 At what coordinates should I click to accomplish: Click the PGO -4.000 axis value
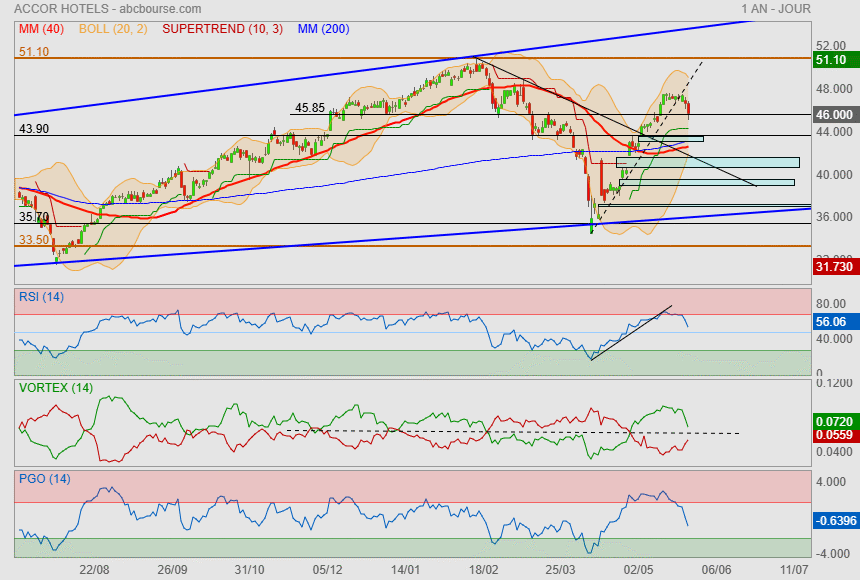click(831, 554)
